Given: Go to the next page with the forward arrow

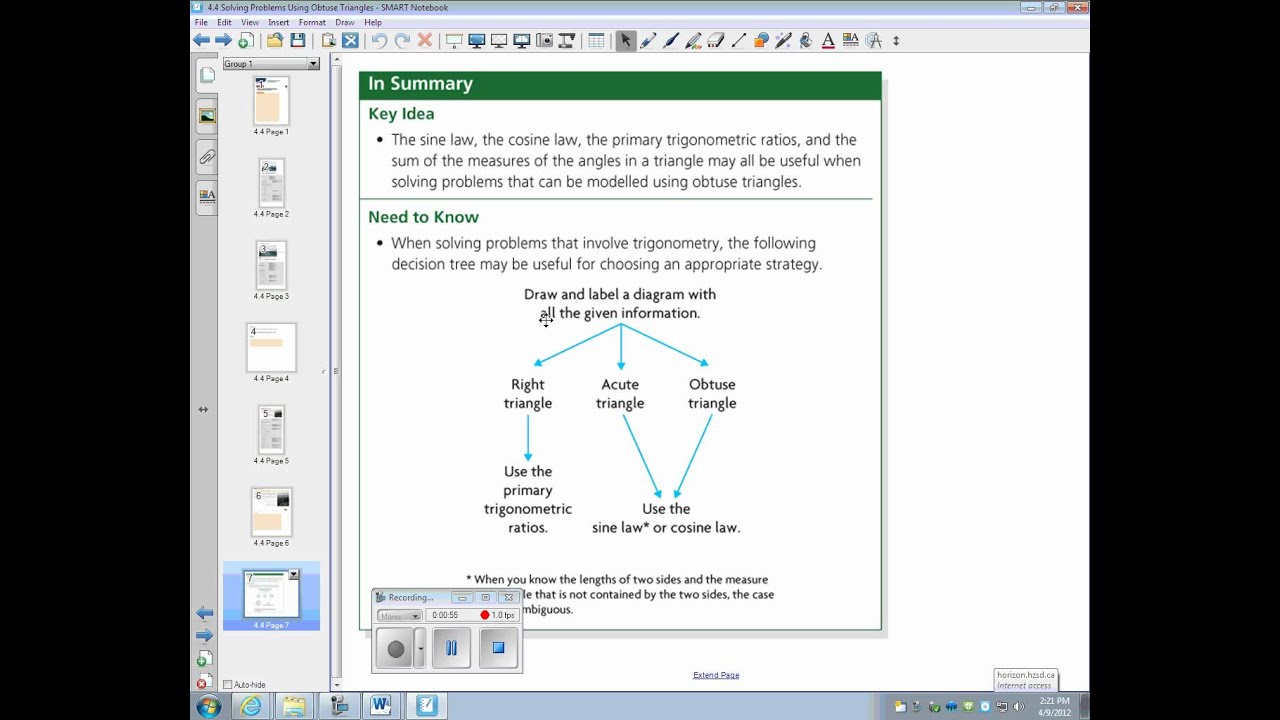Looking at the screenshot, I should pyautogui.click(x=223, y=40).
